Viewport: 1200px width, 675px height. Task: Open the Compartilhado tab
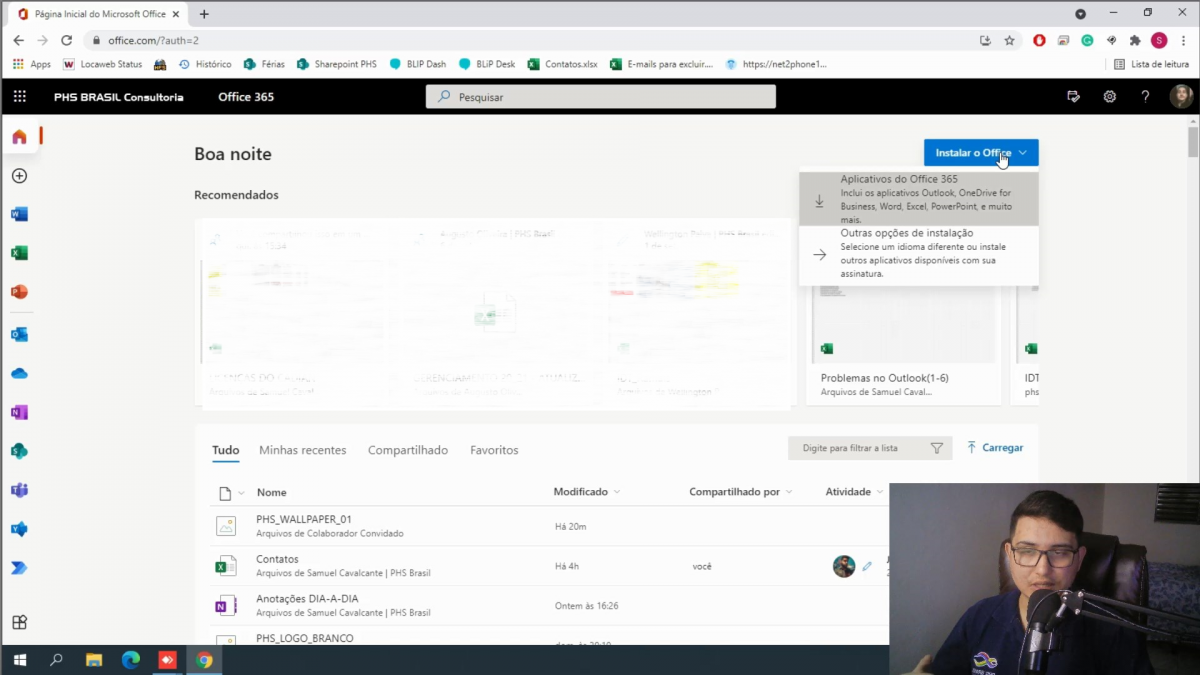pos(408,450)
